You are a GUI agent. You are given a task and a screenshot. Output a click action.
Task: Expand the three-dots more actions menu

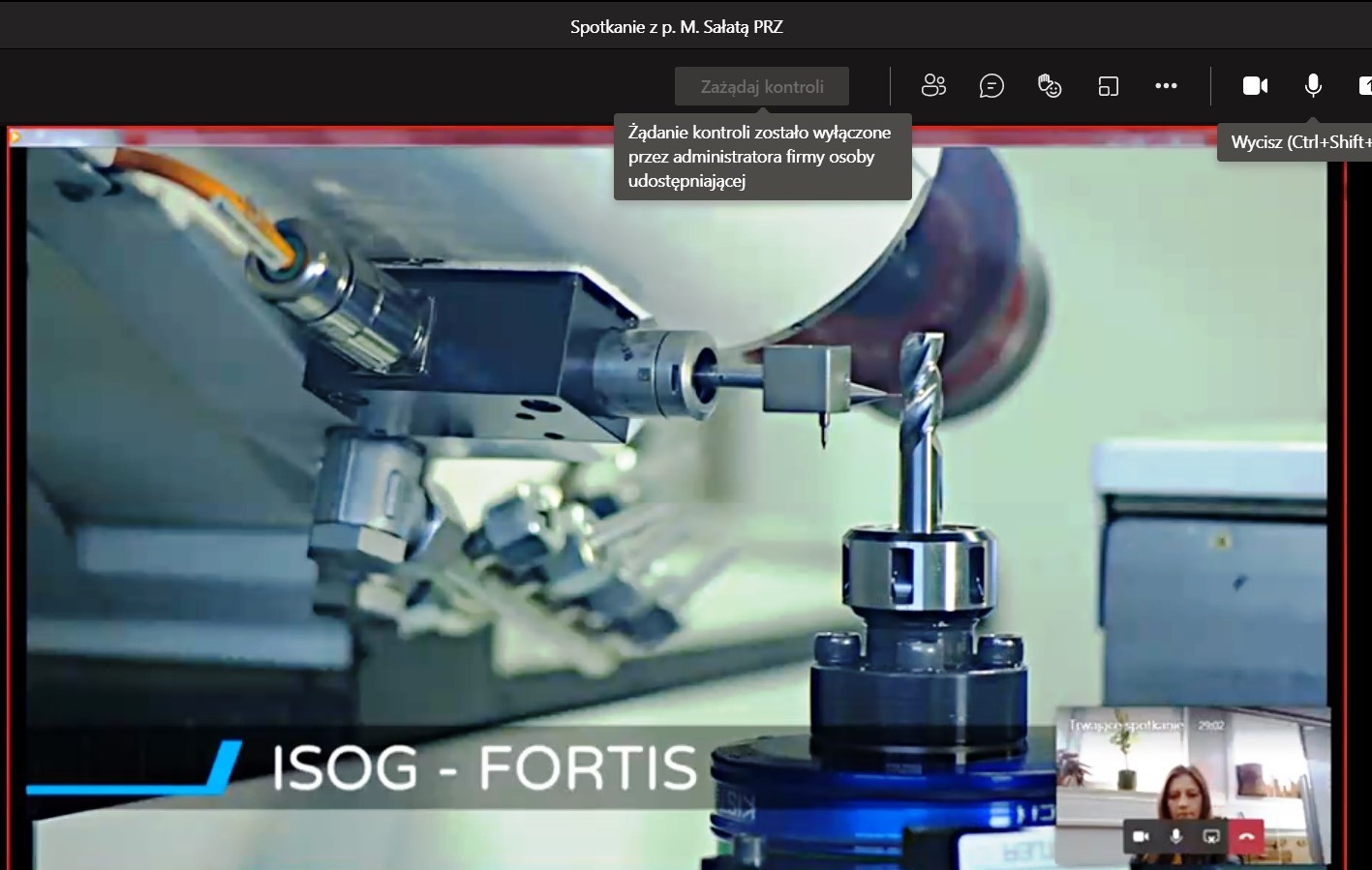1166,86
